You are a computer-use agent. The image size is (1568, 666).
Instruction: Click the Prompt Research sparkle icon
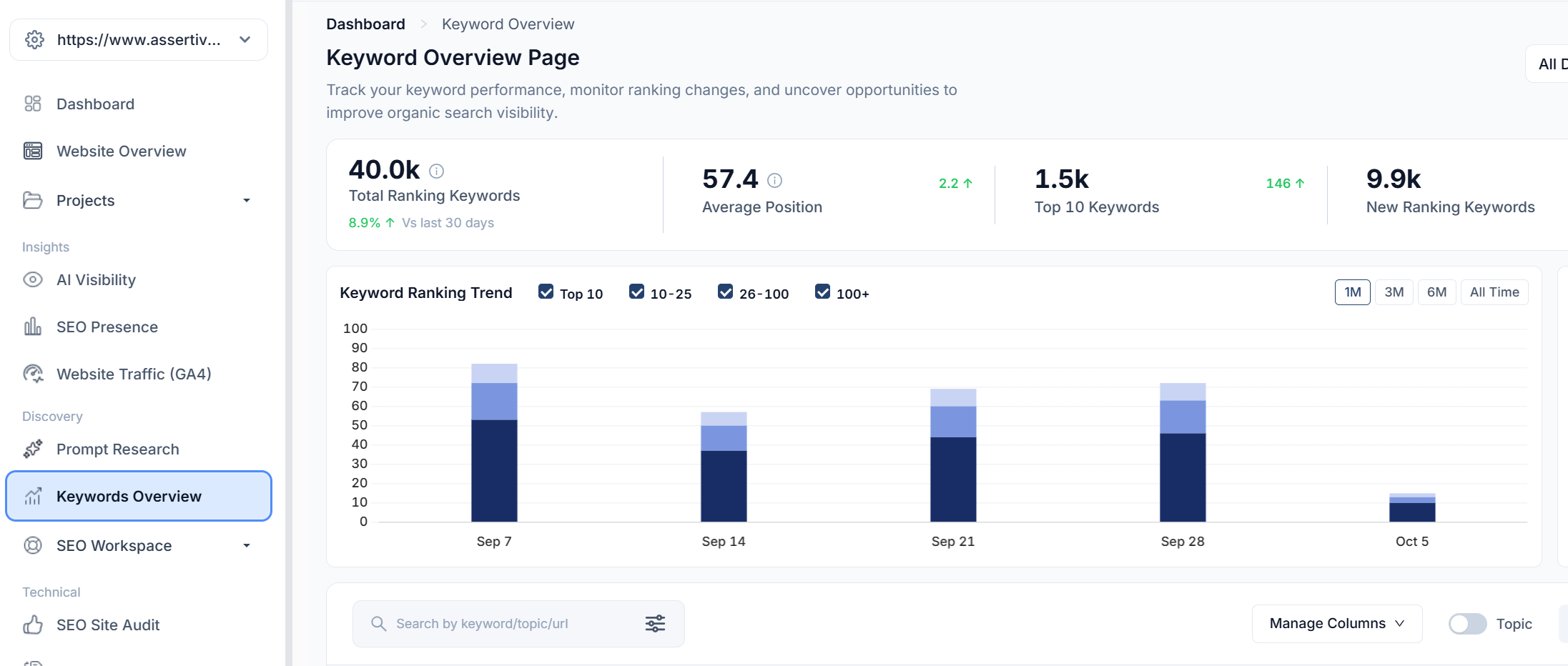(33, 449)
